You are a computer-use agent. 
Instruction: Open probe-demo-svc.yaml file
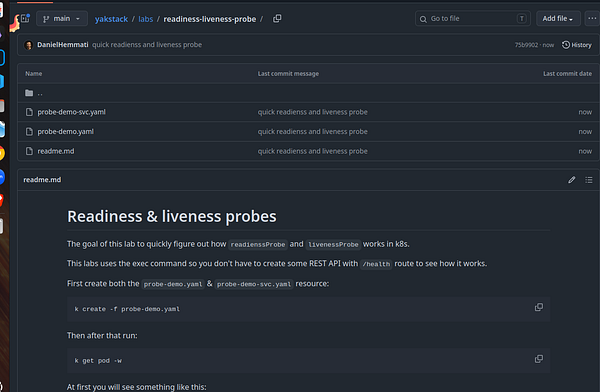(71, 112)
